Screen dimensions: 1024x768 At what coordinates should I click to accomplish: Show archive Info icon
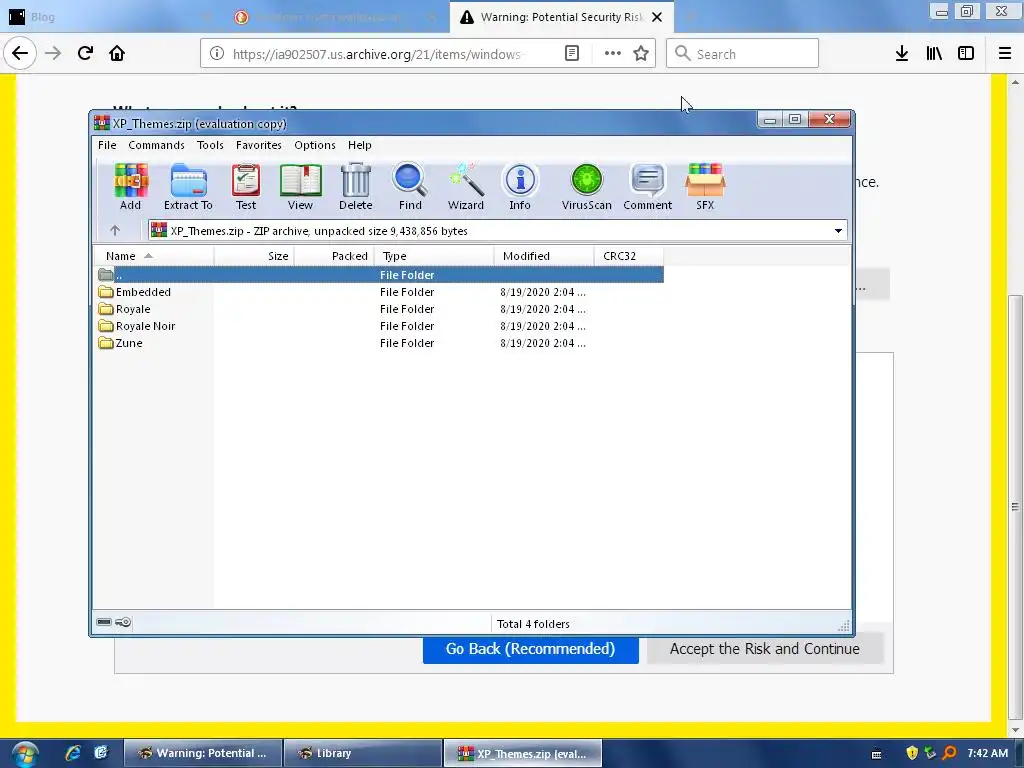[520, 187]
